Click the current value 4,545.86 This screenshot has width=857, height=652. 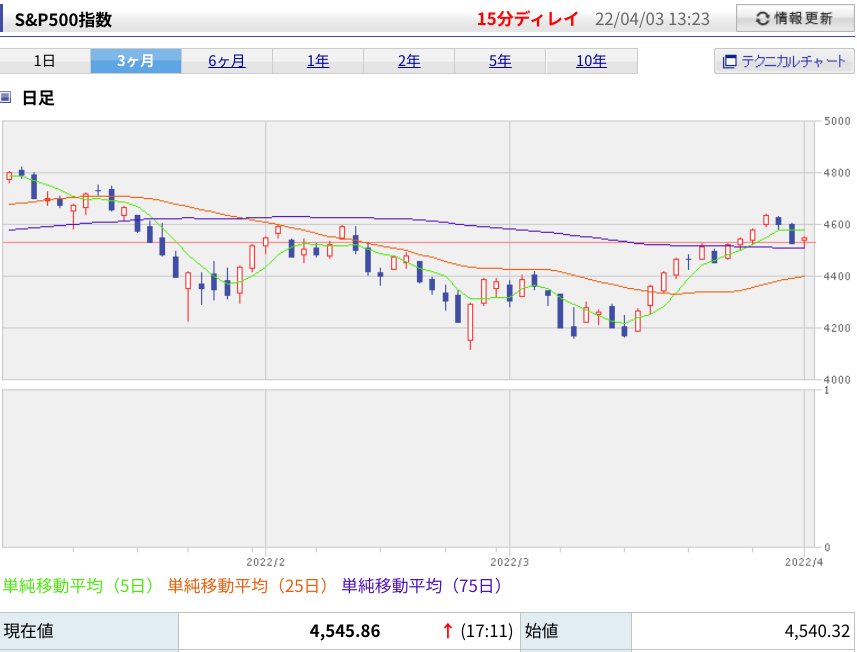pyautogui.click(x=345, y=631)
